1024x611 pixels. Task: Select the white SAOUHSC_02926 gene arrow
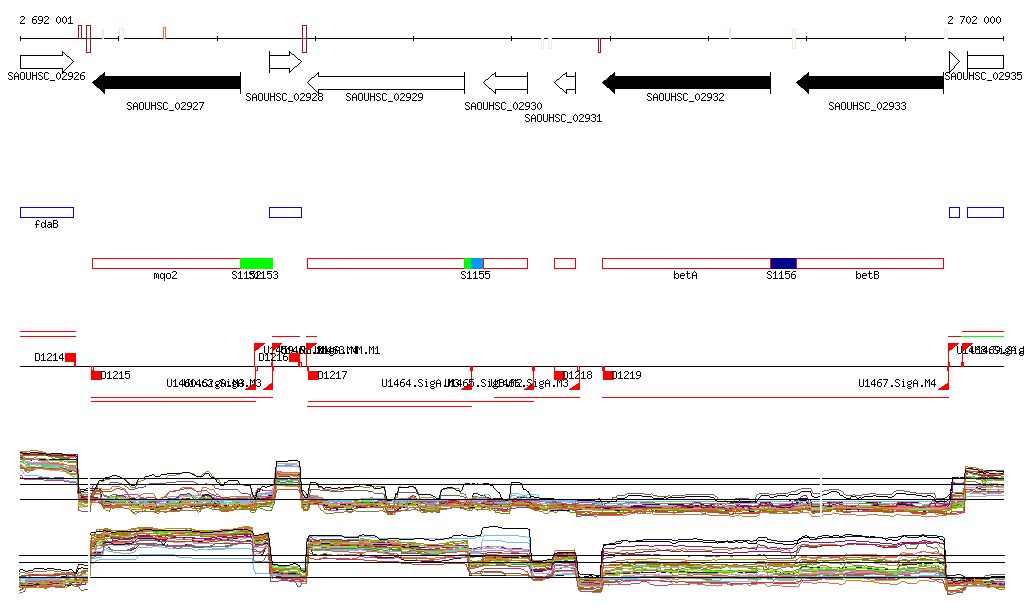(x=47, y=62)
